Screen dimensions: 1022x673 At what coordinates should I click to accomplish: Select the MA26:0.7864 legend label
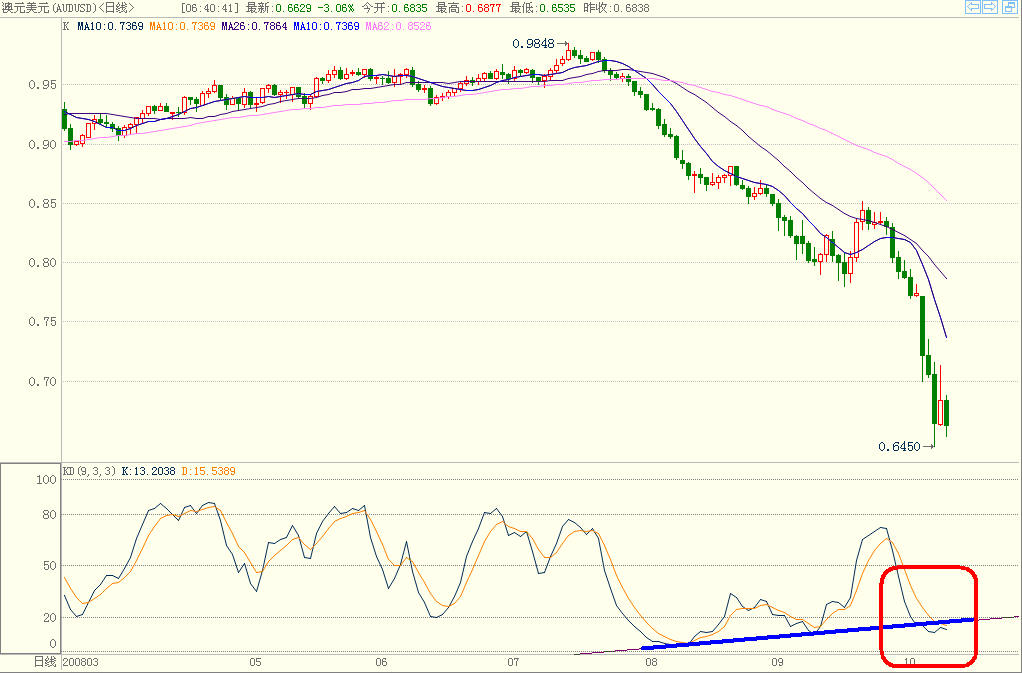(x=254, y=26)
